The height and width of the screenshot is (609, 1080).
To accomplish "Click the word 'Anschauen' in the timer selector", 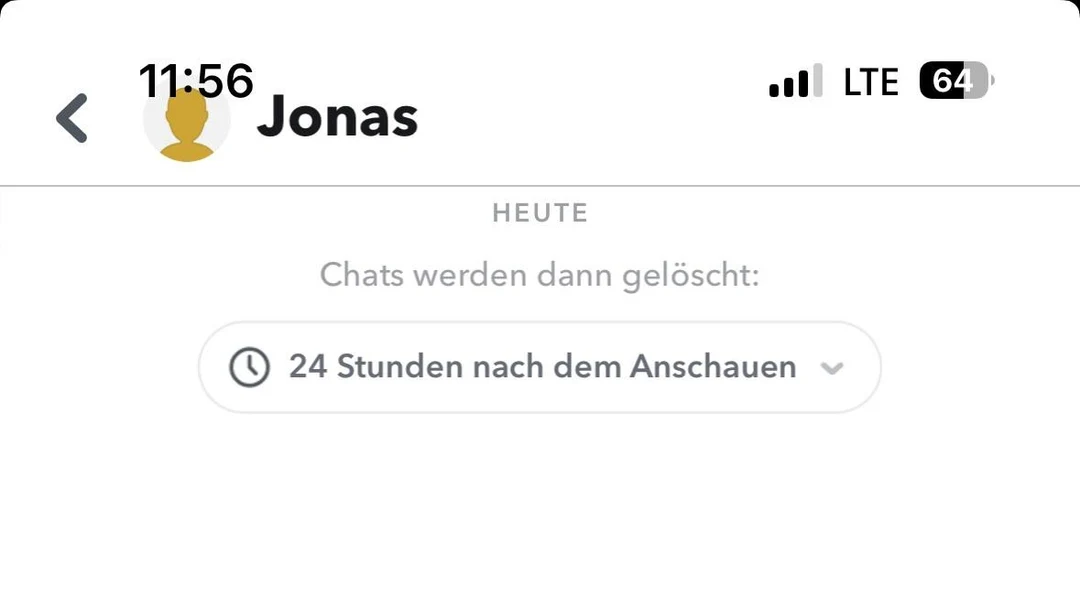I will click(713, 367).
